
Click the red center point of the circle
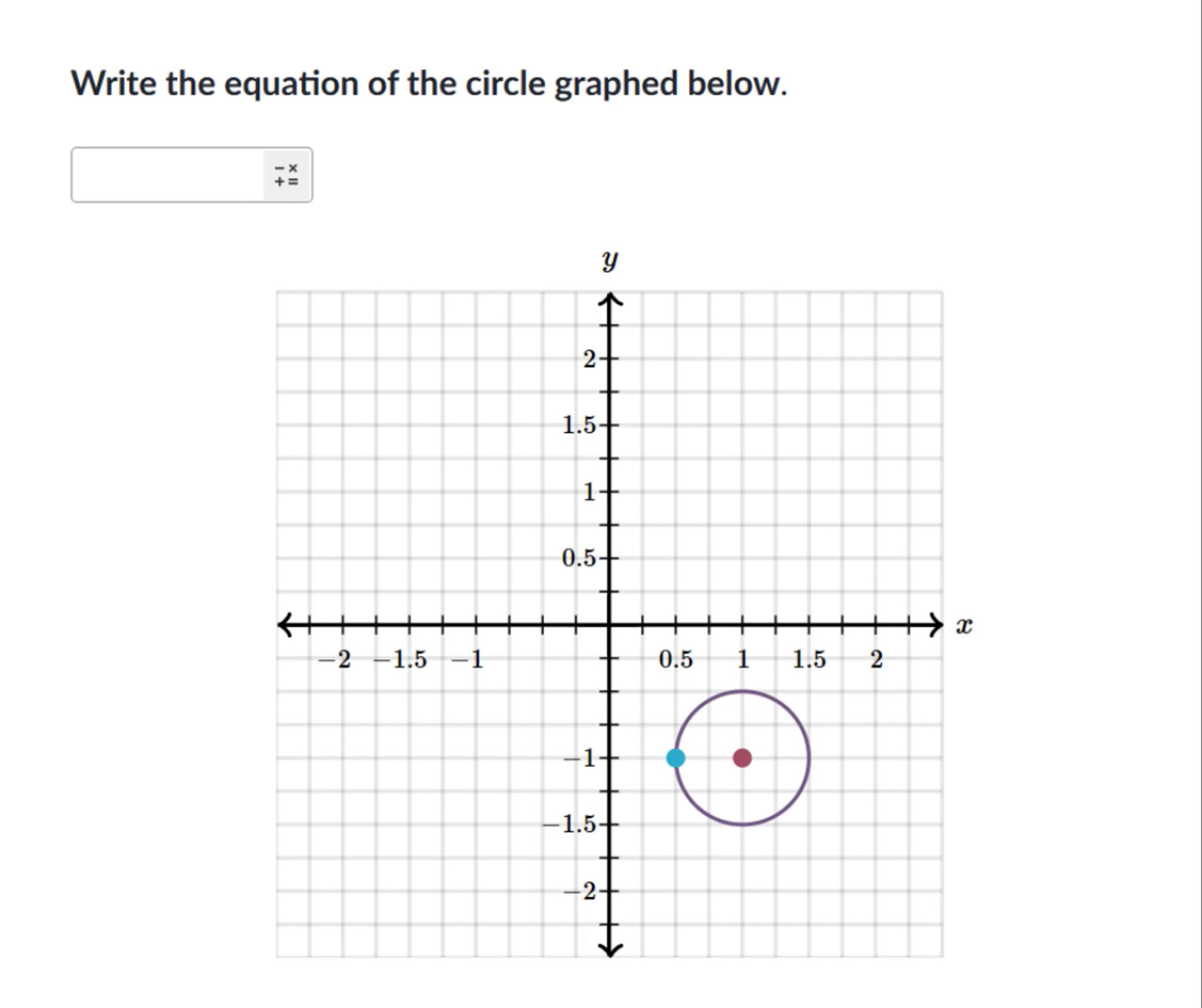742,758
